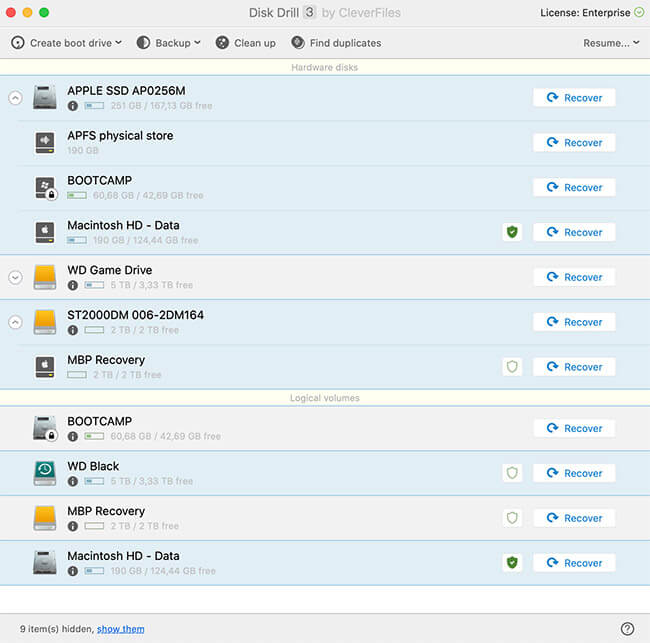
Task: Recover the WD Game Drive
Action: click(574, 277)
